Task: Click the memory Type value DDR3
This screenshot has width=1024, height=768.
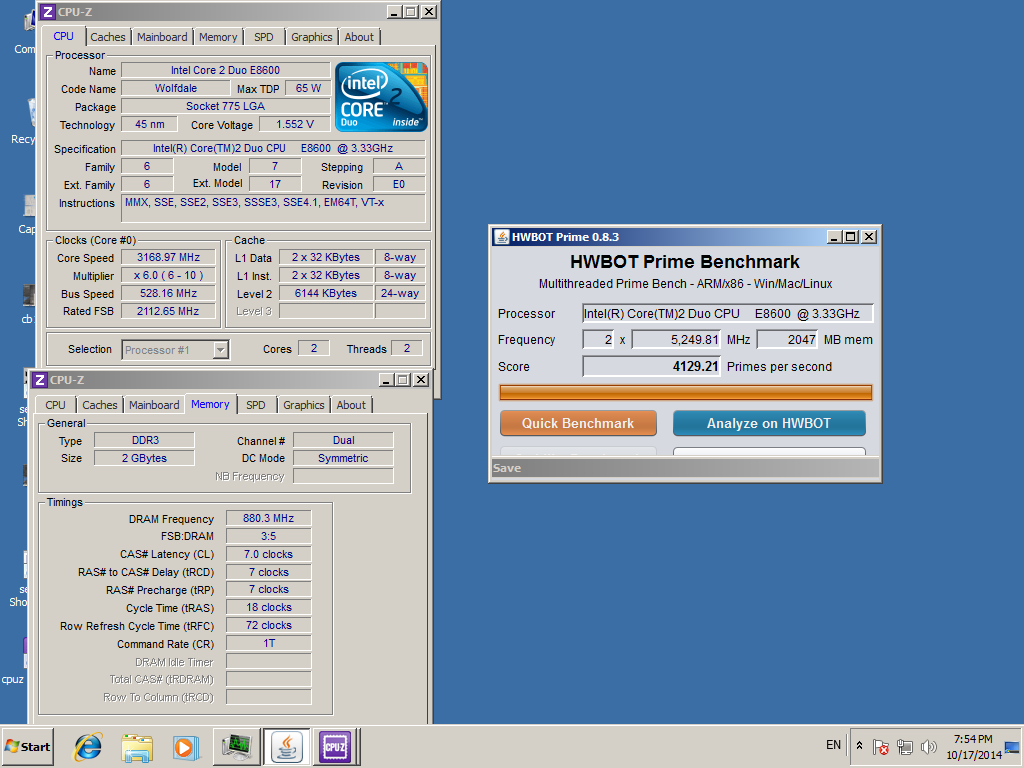Action: point(144,440)
